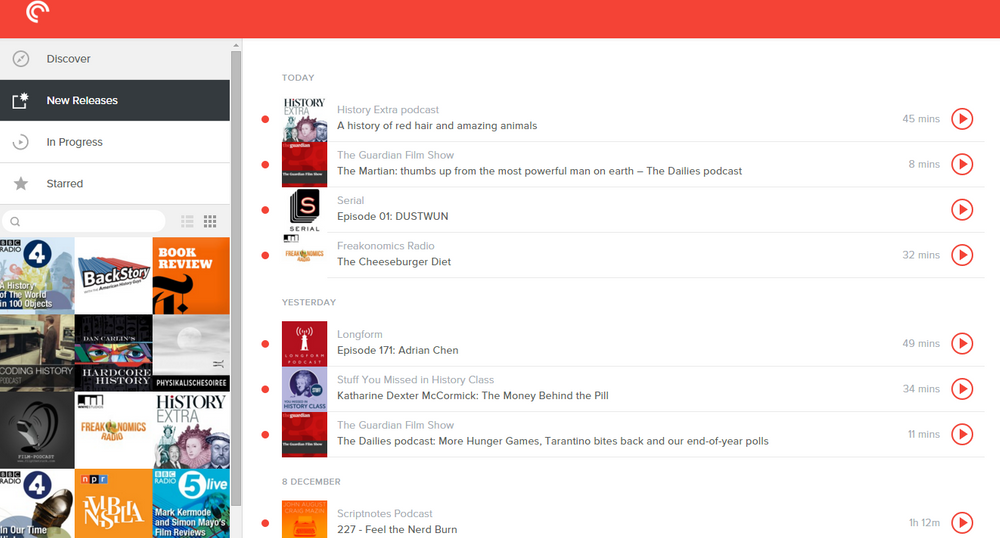The width and height of the screenshot is (1000, 538).
Task: Play the History Extra red hair episode
Action: [961, 119]
